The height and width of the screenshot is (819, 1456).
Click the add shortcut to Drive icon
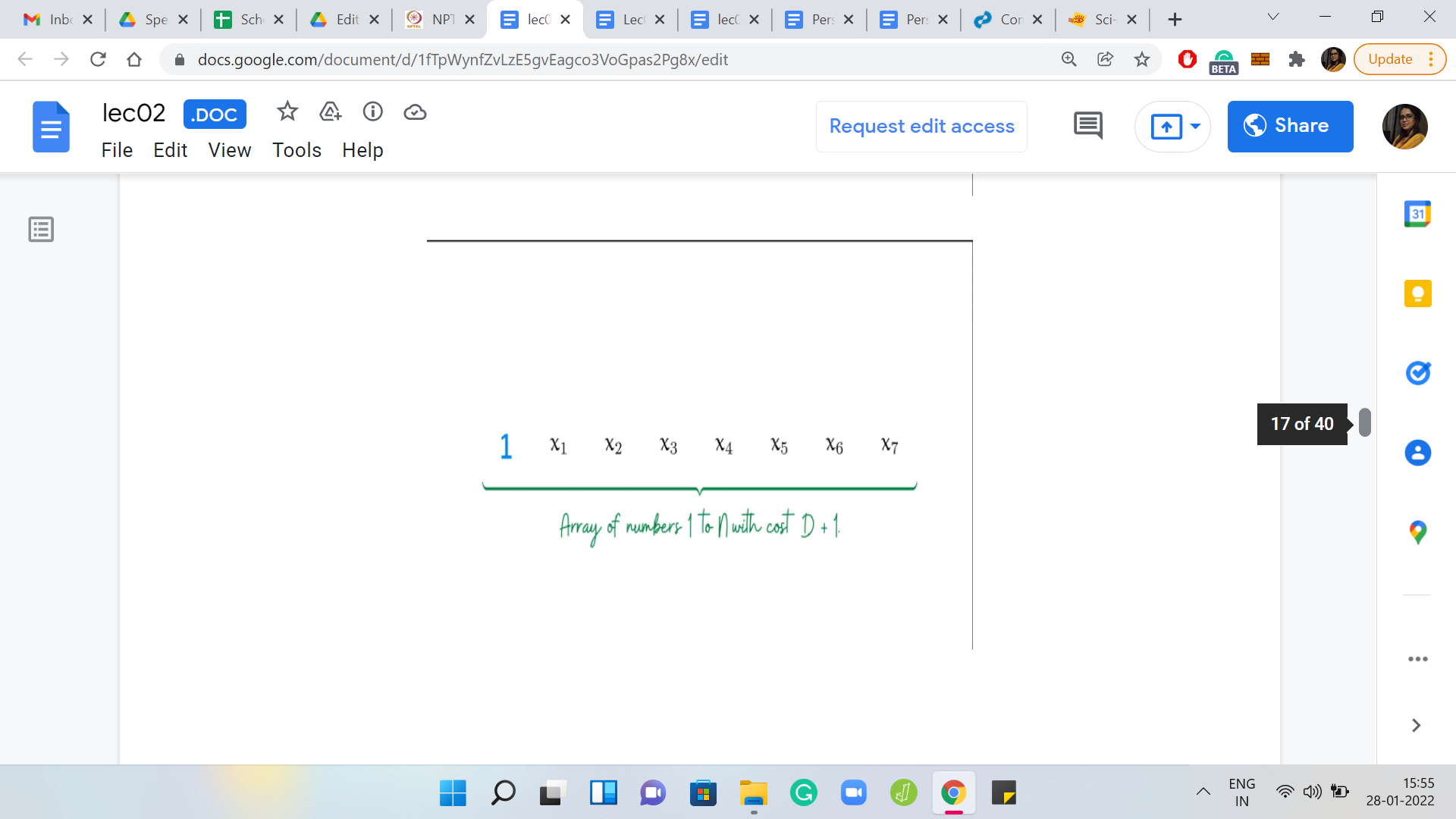pyautogui.click(x=330, y=112)
